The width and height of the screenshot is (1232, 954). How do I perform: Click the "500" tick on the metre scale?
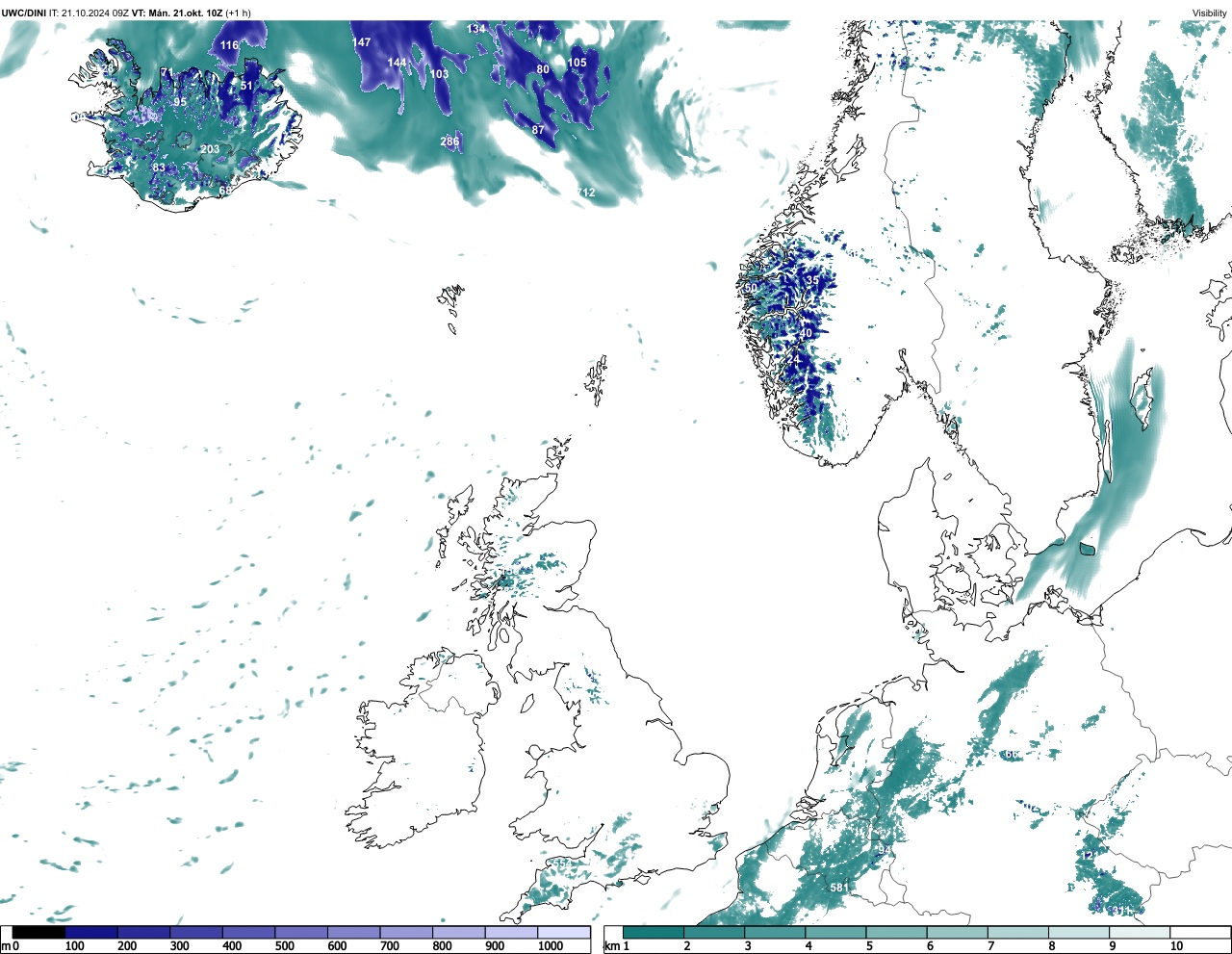point(284,946)
